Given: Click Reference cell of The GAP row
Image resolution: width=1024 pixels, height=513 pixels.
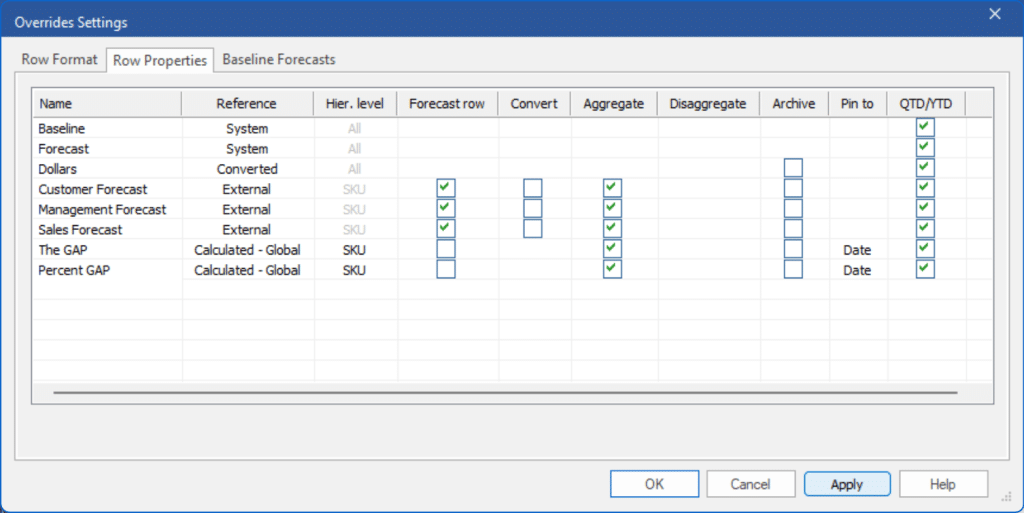Looking at the screenshot, I should (x=247, y=250).
